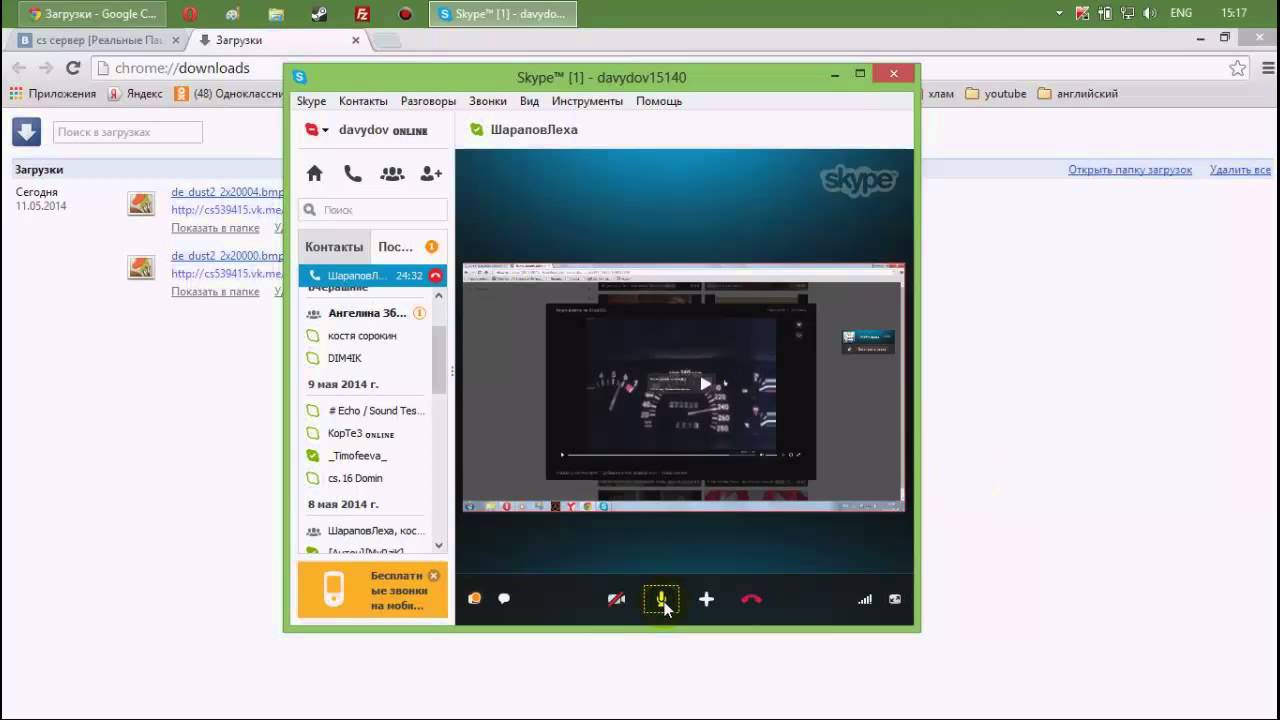The height and width of the screenshot is (720, 1280).
Task: Switch to full screen view icon
Action: coord(895,599)
